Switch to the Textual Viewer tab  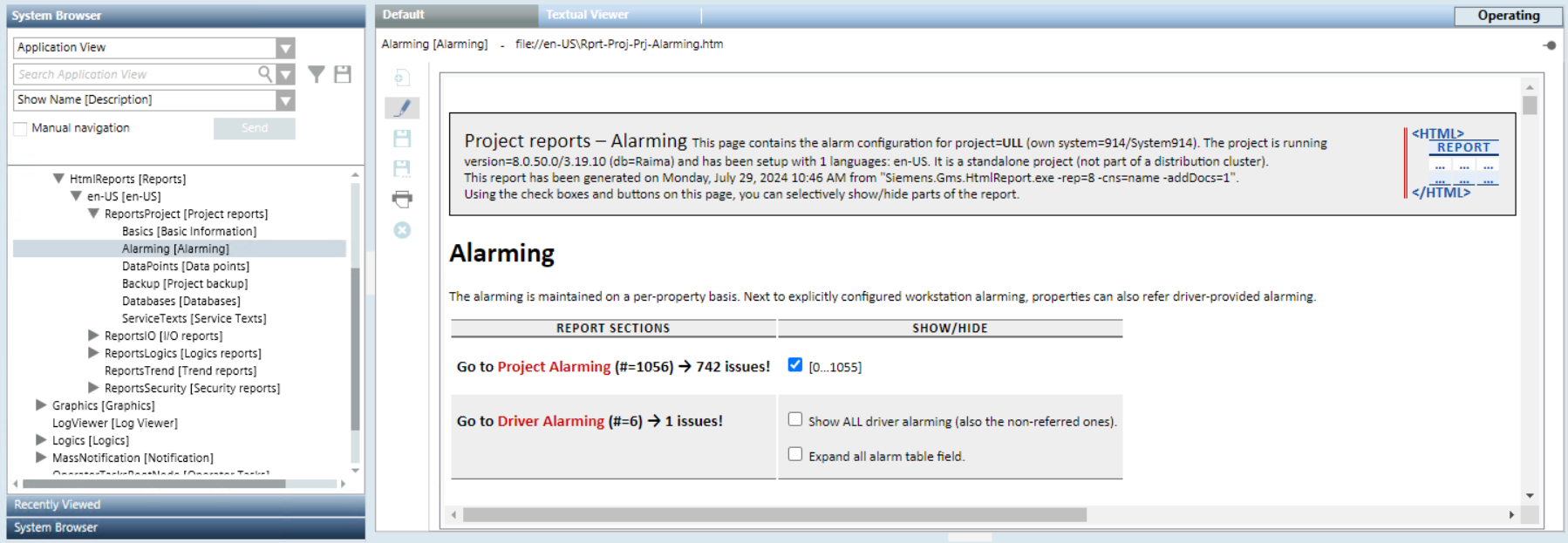(587, 15)
